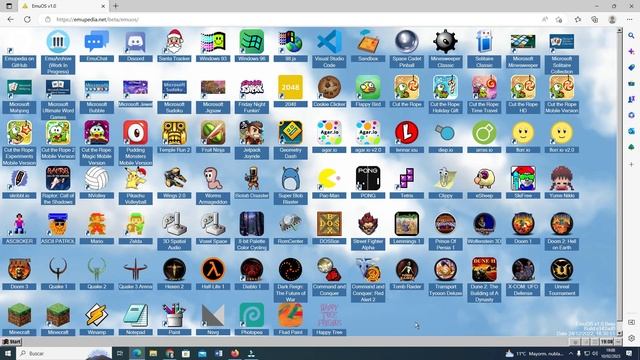640x360 pixels.
Task: Open Clippy assistant icon
Action: (x=445, y=178)
